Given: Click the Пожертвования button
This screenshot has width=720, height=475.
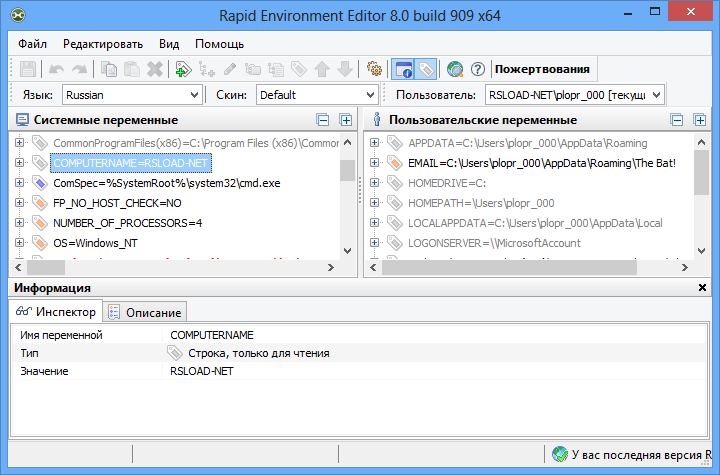Looking at the screenshot, I should tap(542, 69).
